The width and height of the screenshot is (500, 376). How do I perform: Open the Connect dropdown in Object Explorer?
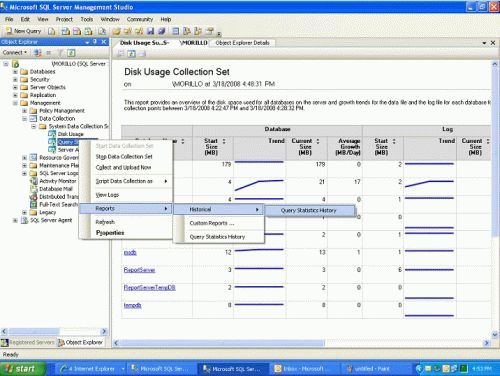[15, 53]
